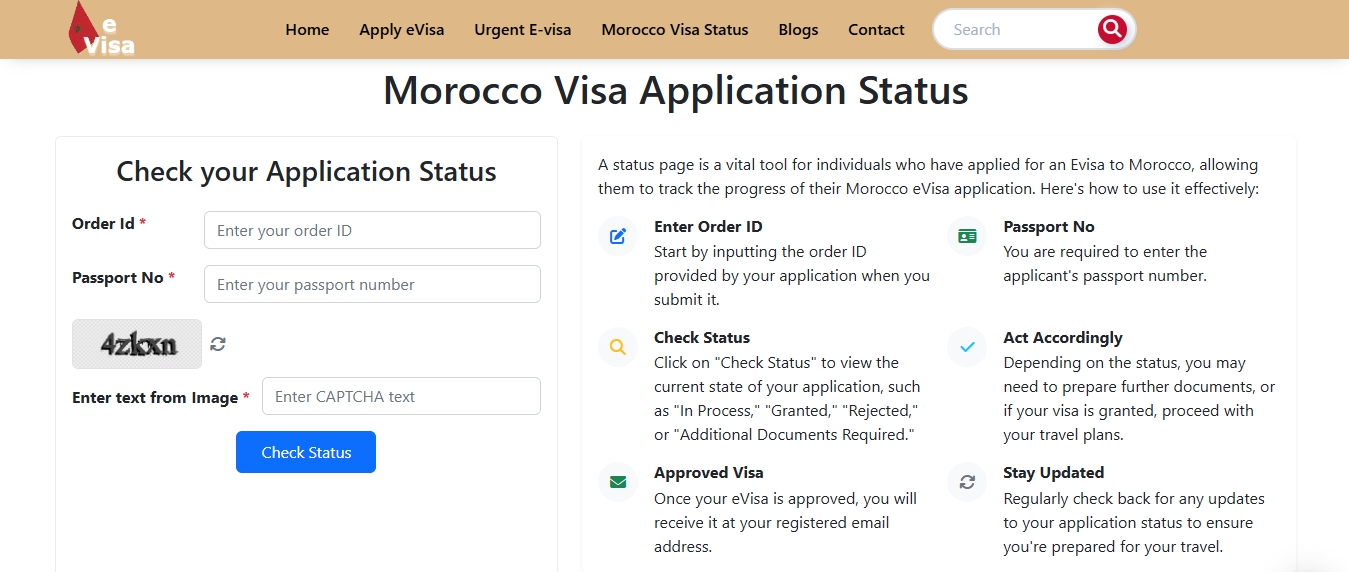Screen dimensions: 1349x572
Task: Click the Act Accordingly checkmark icon
Action: pyautogui.click(x=967, y=347)
